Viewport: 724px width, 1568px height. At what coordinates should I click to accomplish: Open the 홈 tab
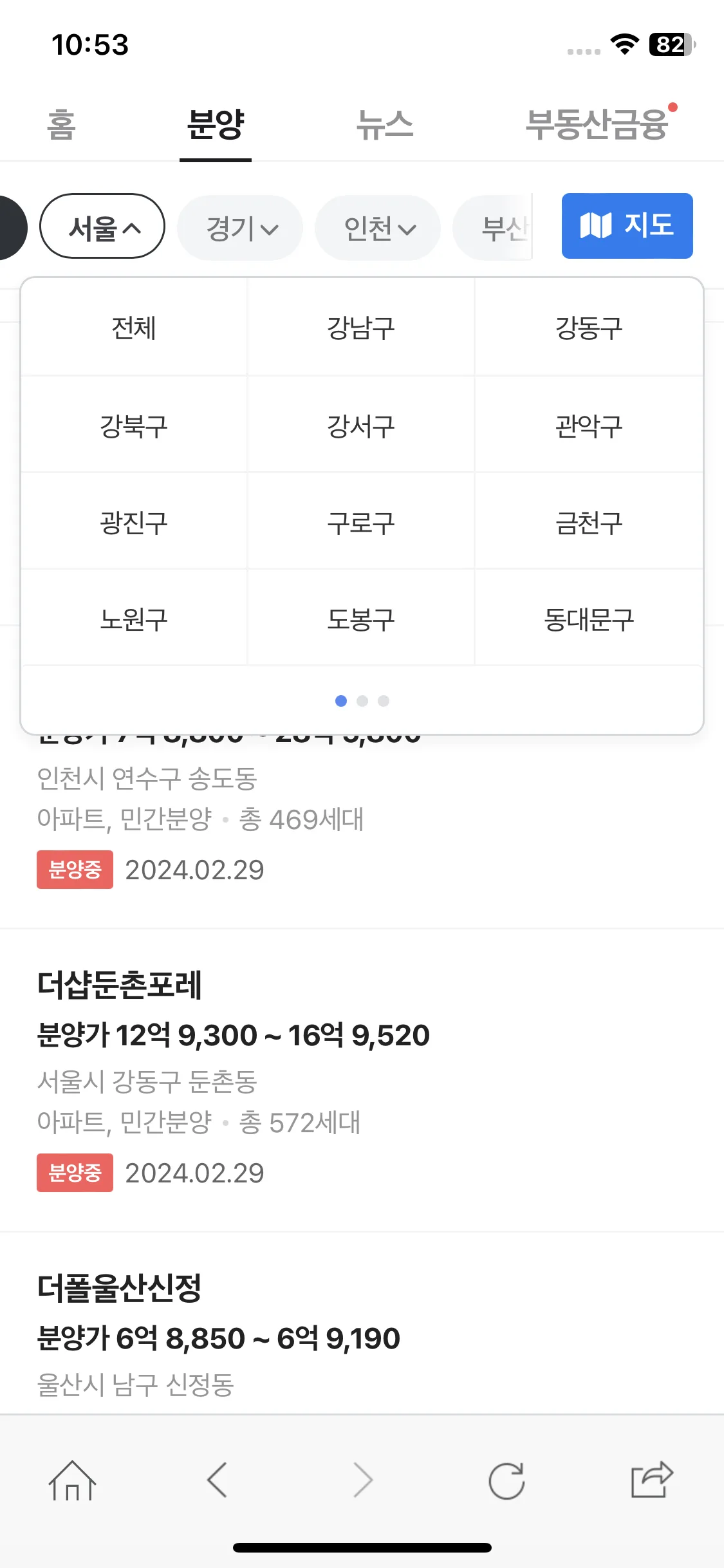61,125
